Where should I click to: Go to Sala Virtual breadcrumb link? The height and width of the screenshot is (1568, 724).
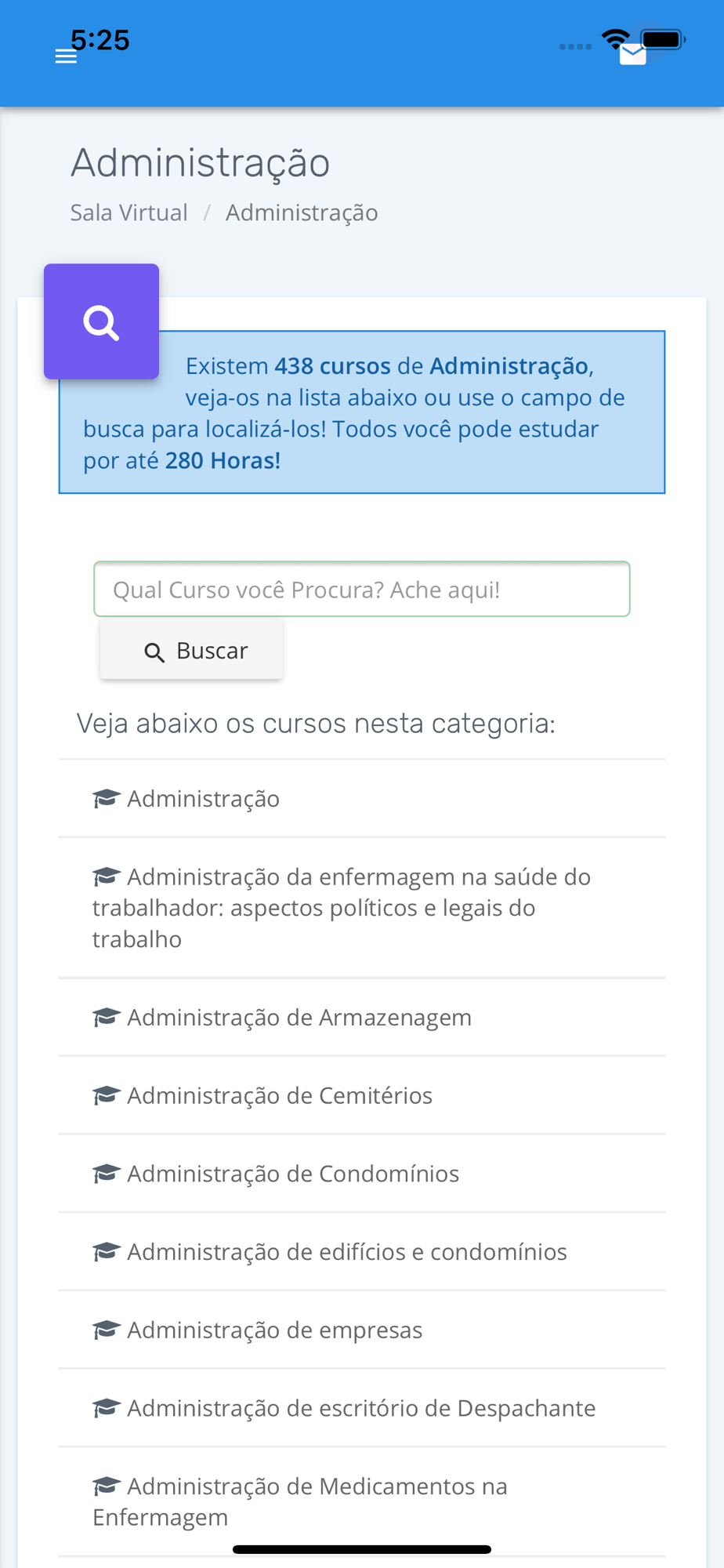(129, 212)
